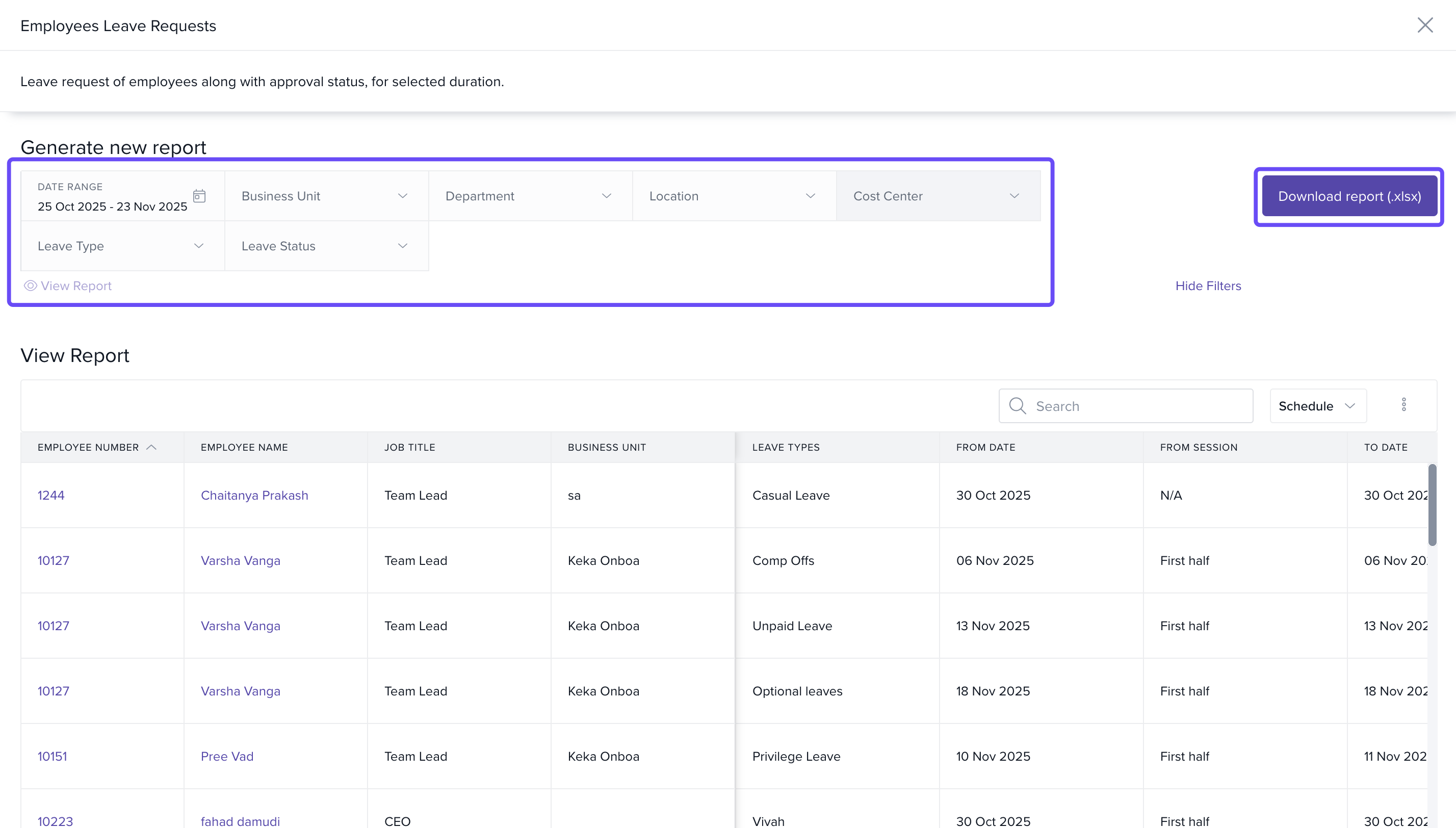Open the three-dot table options menu
The height and width of the screenshot is (828, 1456).
coord(1403,405)
